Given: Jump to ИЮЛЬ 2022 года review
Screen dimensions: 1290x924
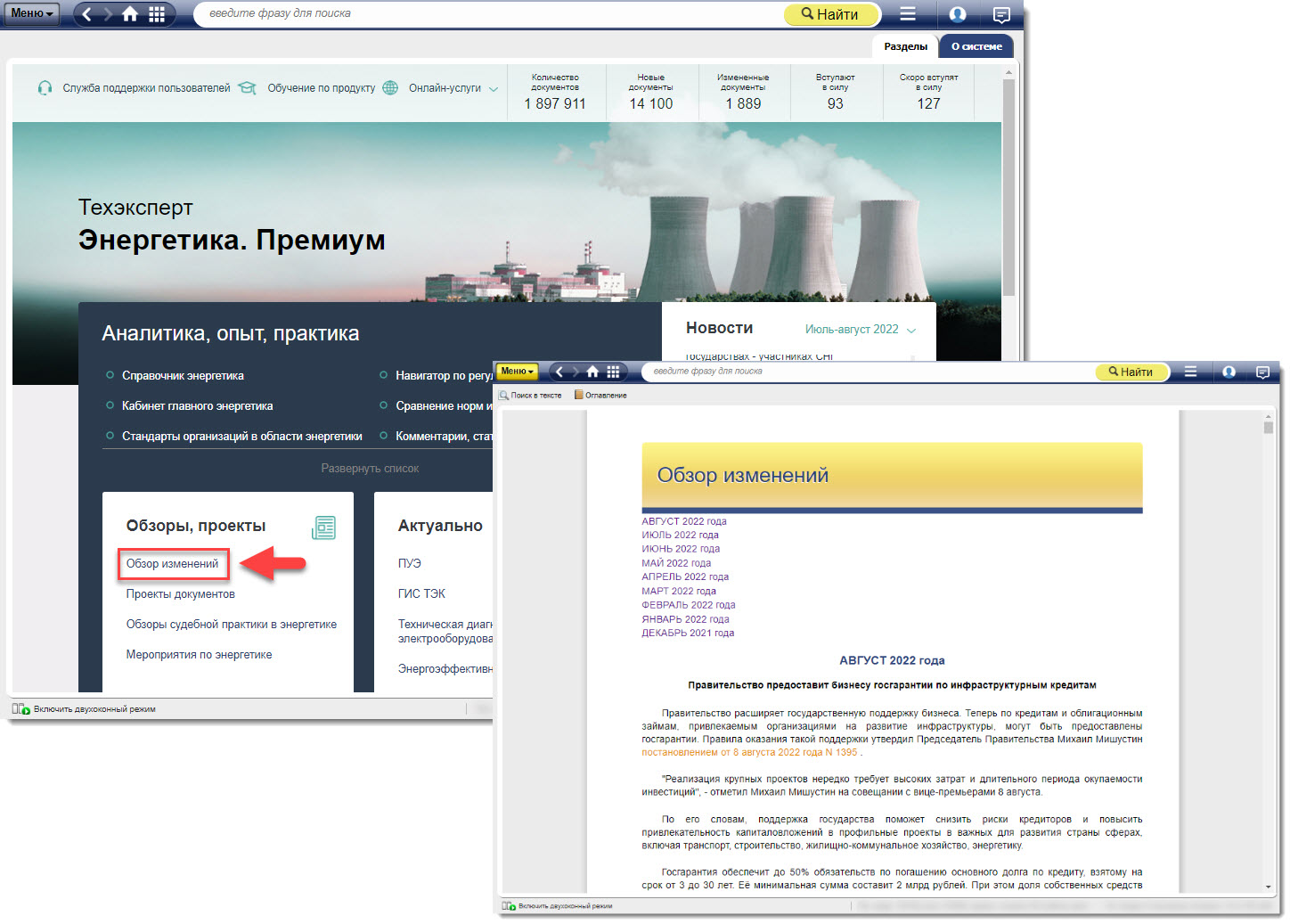Looking at the screenshot, I should click(x=680, y=536).
